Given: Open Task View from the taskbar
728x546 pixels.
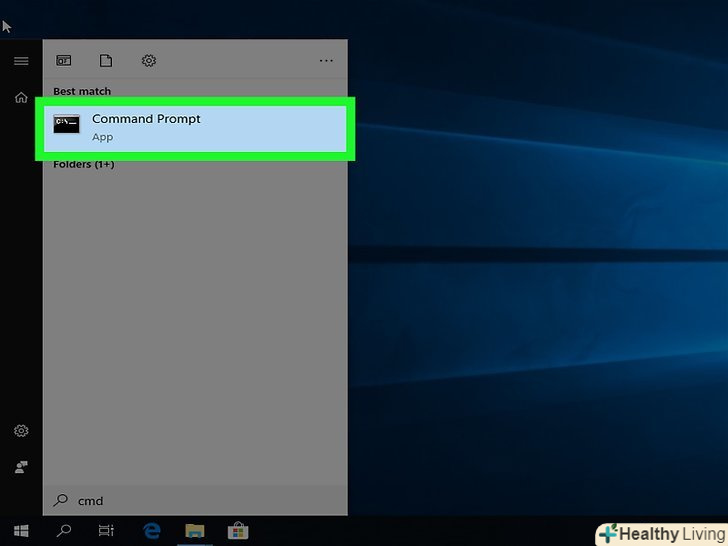Looking at the screenshot, I should 107,531.
